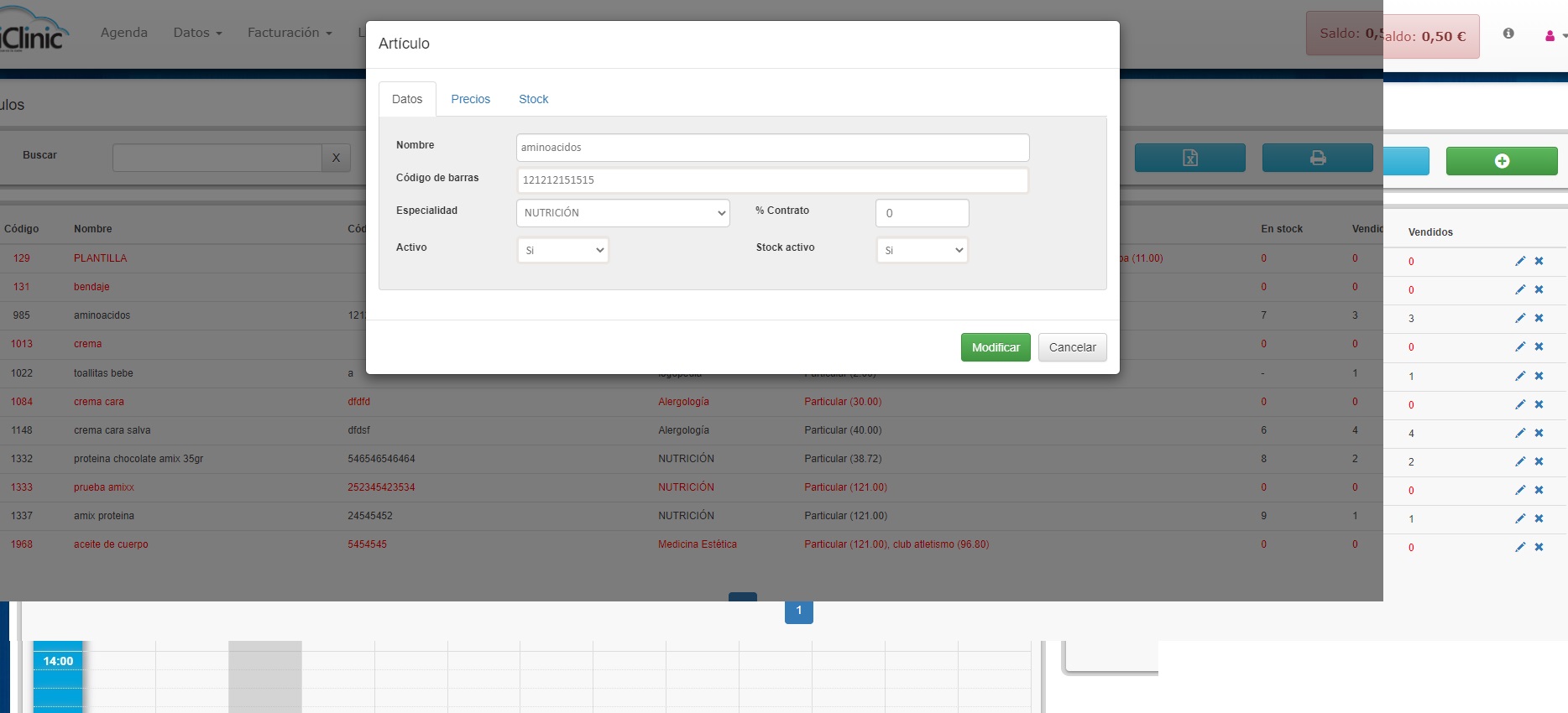Delete article with code 1084
Screen dimensions: 1568x713
coord(1539,404)
